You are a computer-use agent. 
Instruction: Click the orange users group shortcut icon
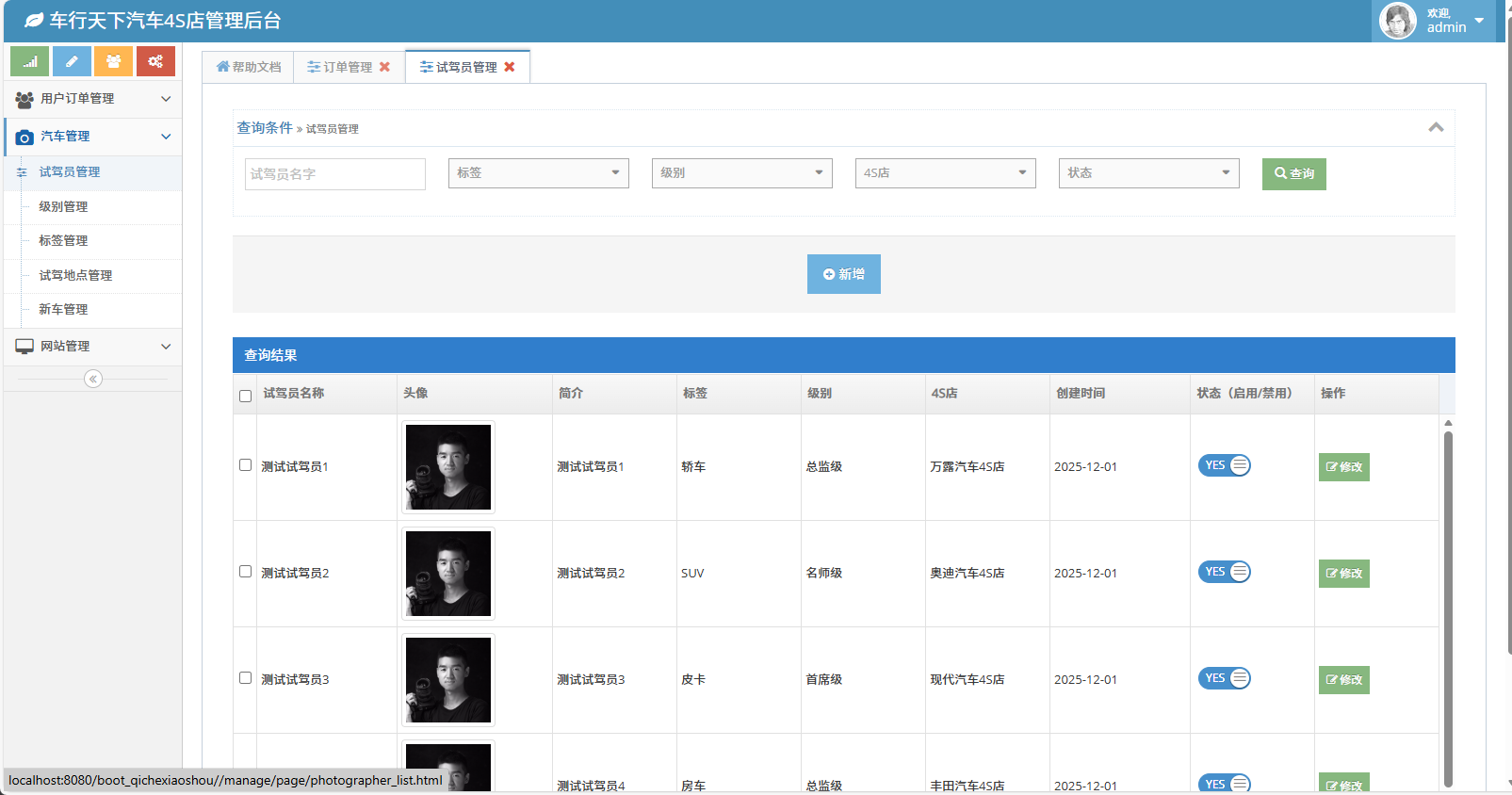click(x=113, y=61)
